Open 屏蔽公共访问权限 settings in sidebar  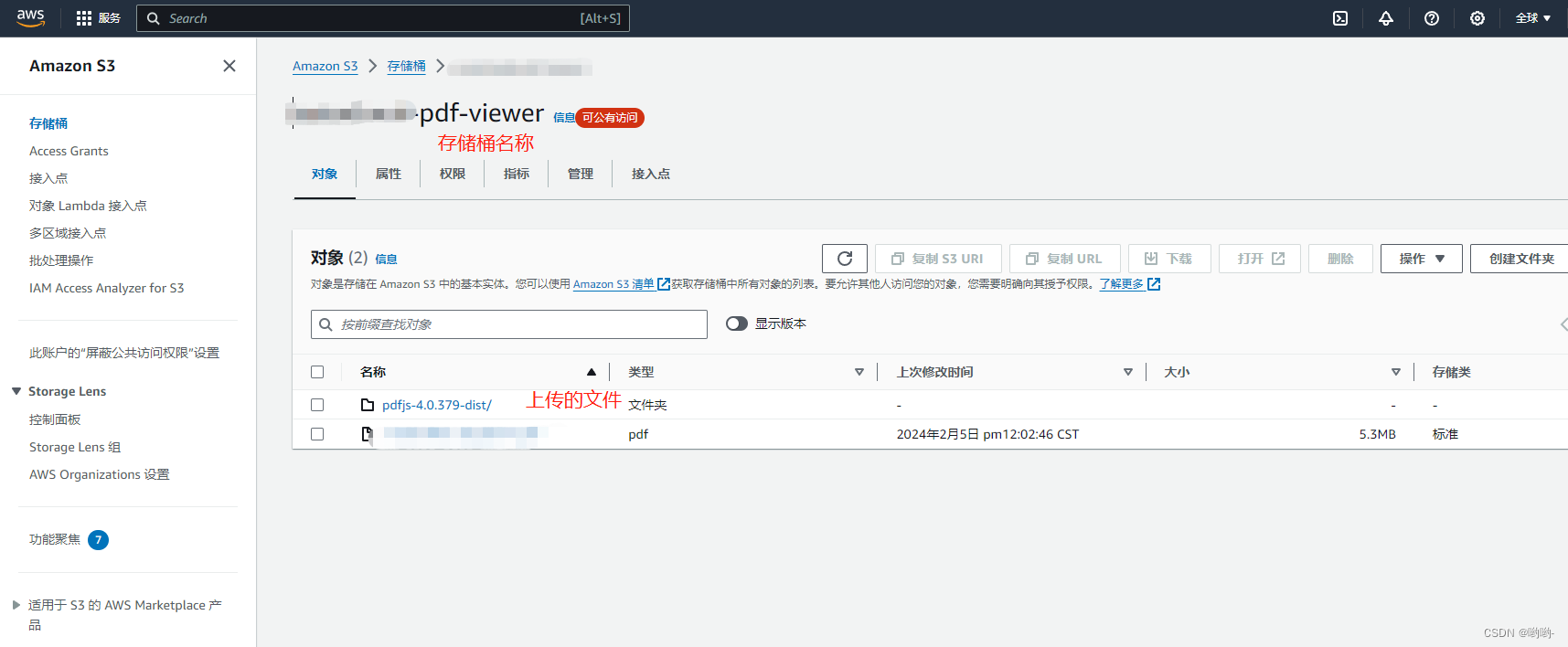coord(124,353)
